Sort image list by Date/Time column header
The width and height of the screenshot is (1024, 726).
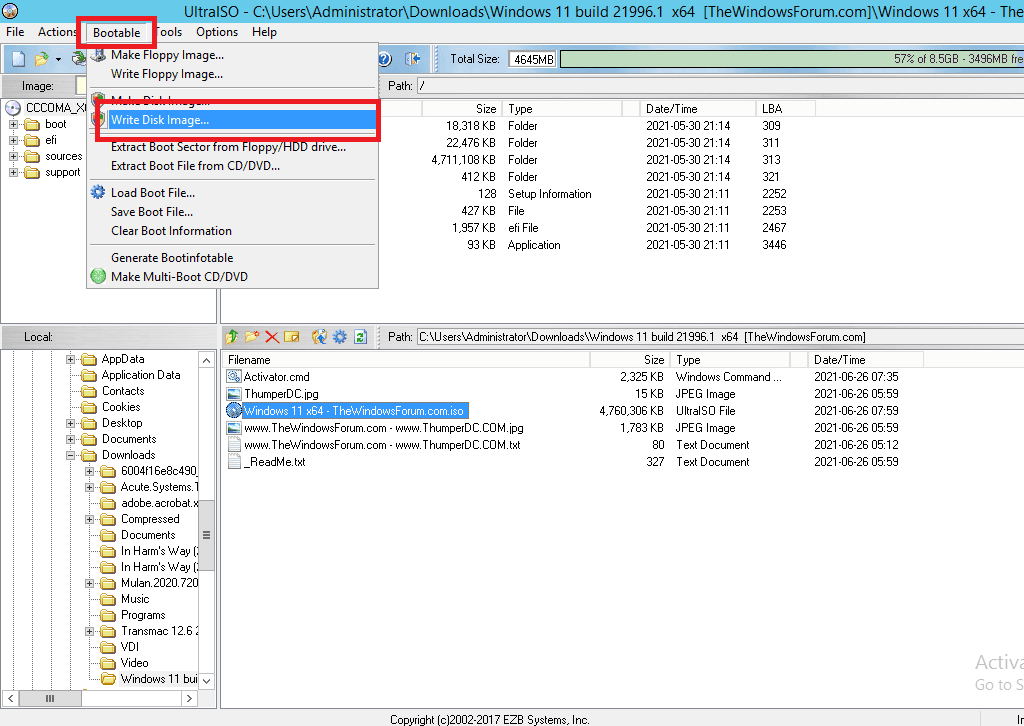tap(697, 109)
